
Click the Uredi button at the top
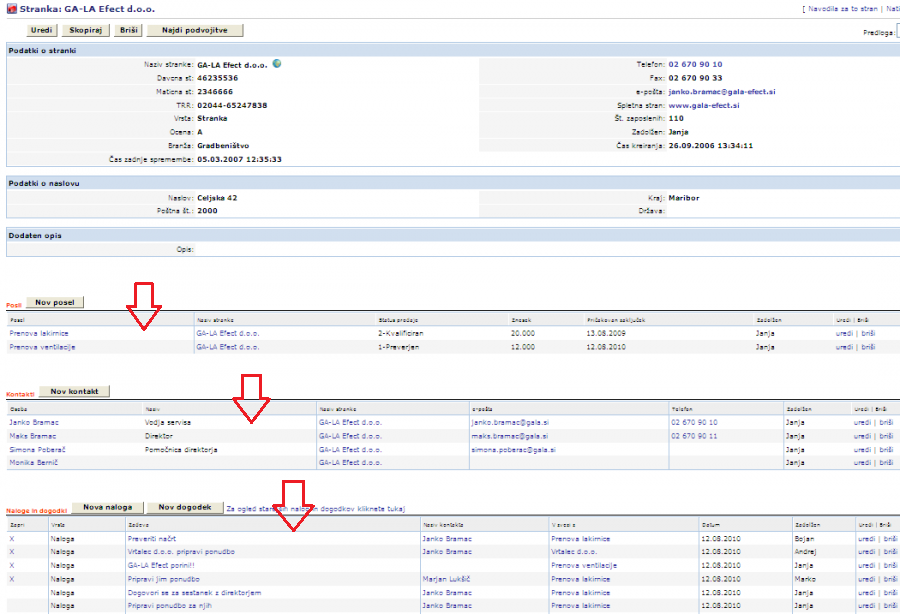pos(42,31)
